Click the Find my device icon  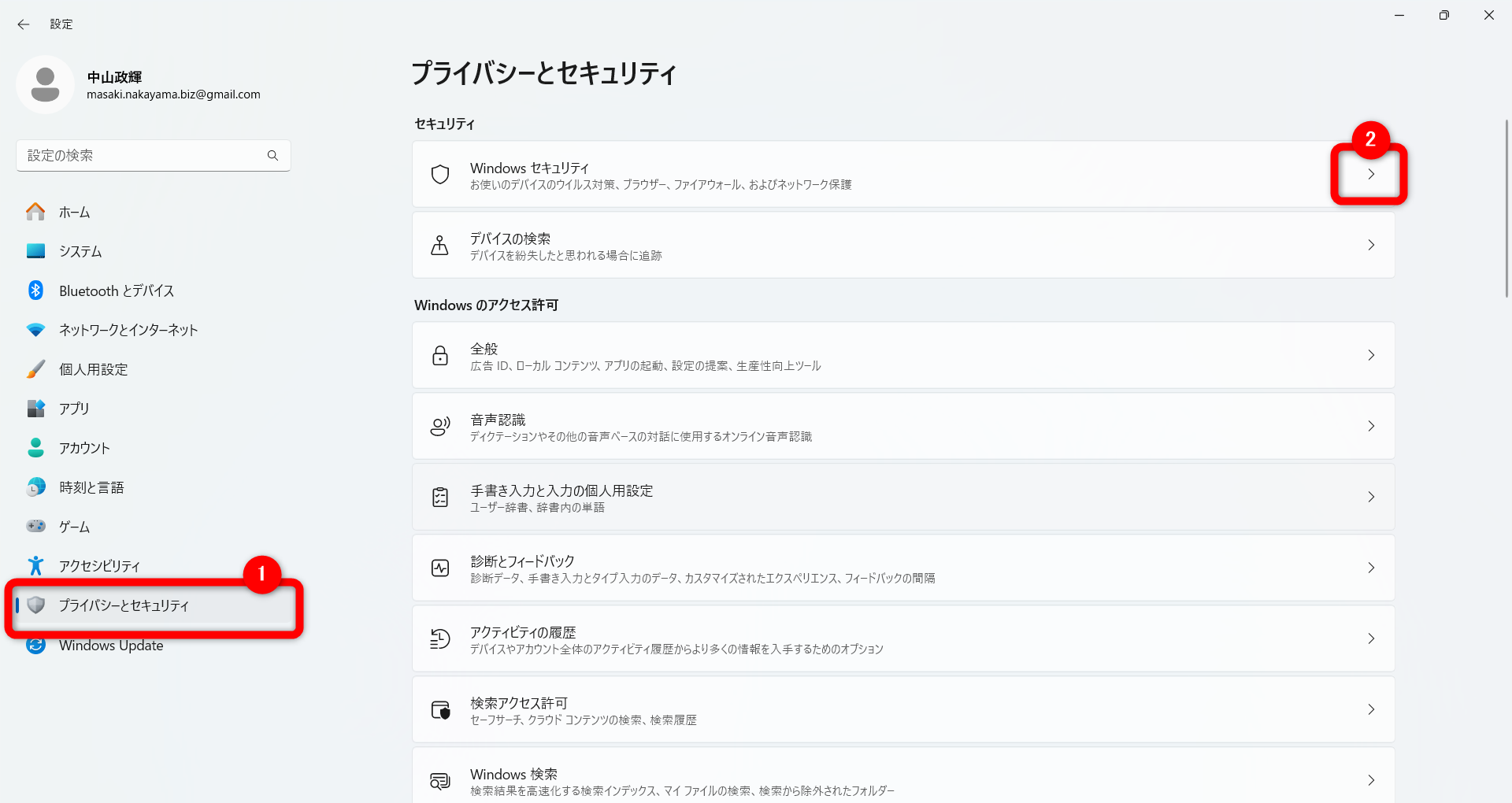tap(440, 246)
